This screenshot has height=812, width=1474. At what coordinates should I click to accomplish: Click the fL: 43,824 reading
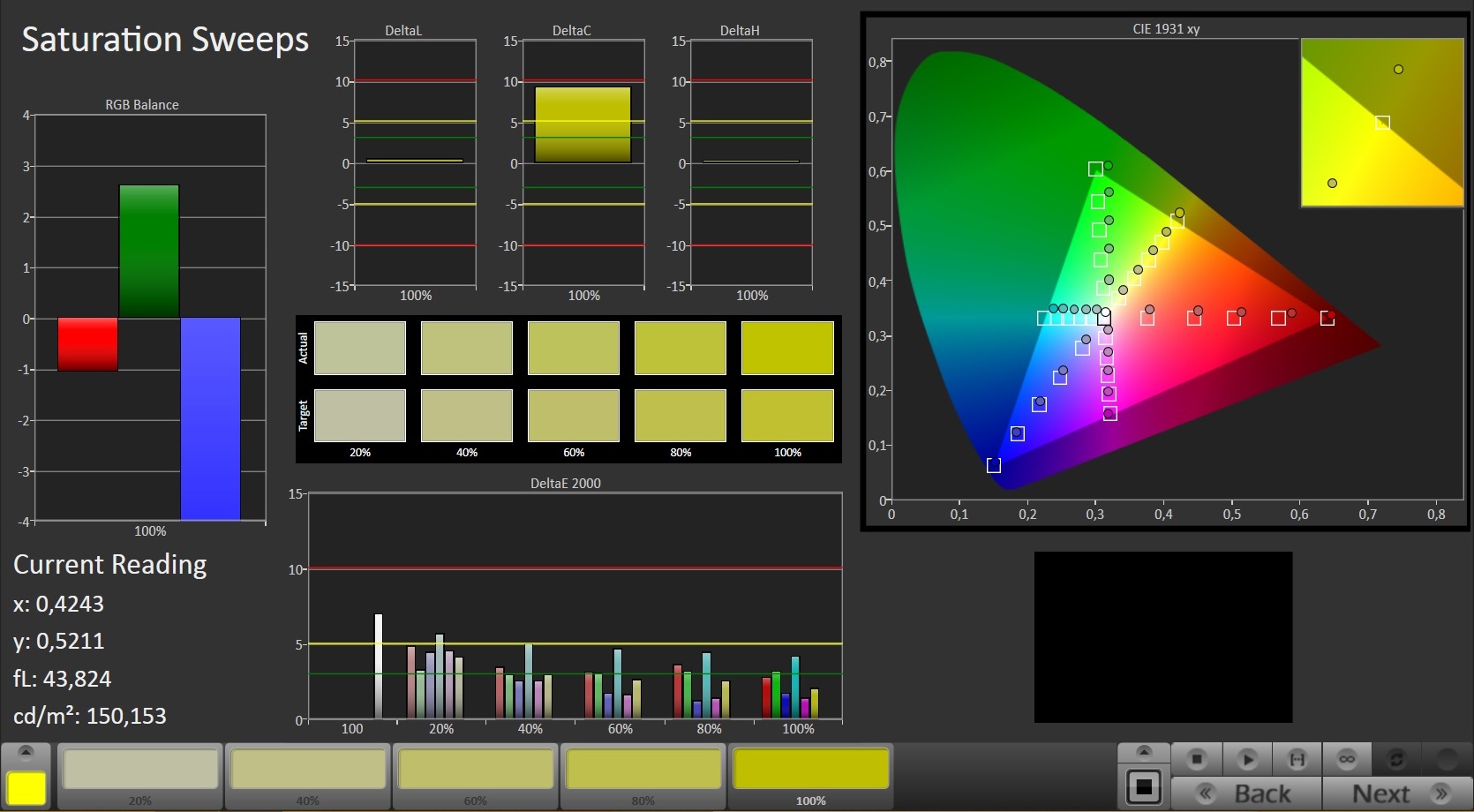pos(62,679)
